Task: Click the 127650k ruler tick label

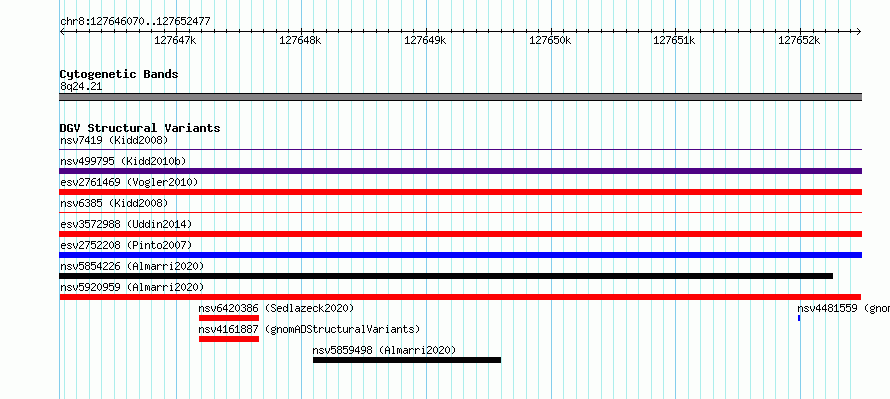Action: point(550,41)
